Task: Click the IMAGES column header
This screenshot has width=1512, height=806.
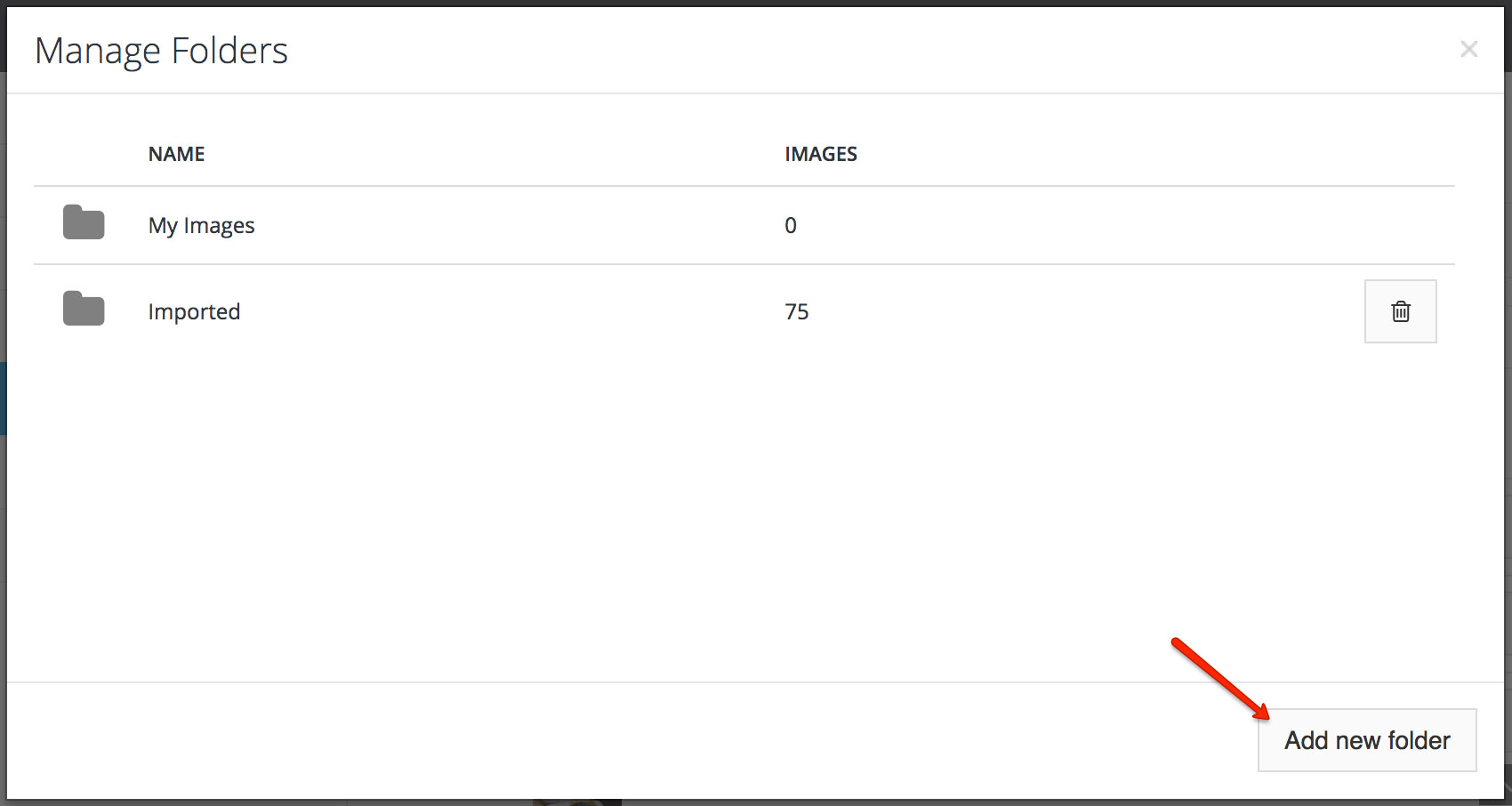Action: click(x=820, y=155)
